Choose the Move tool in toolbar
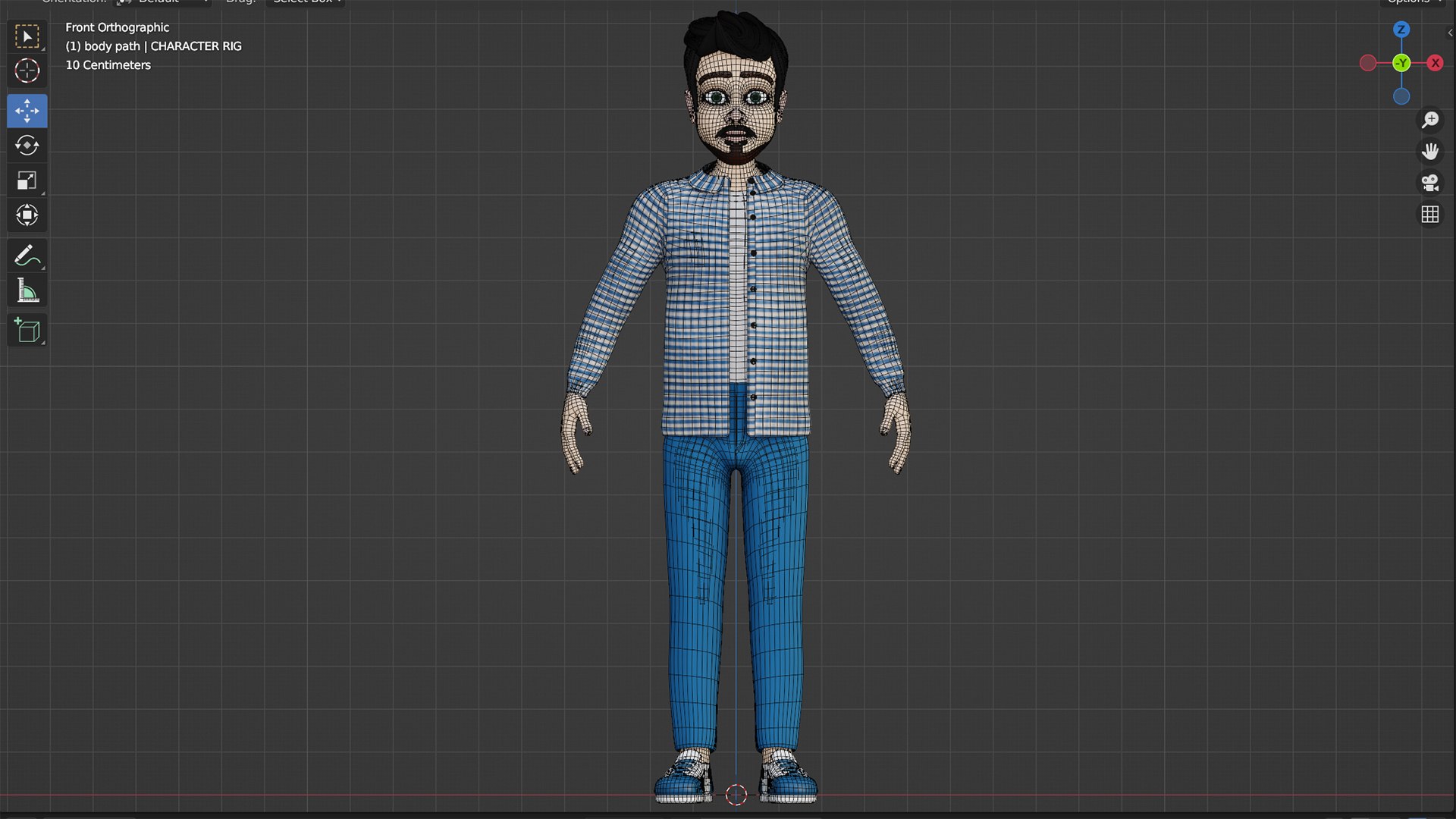1456x819 pixels. (27, 111)
